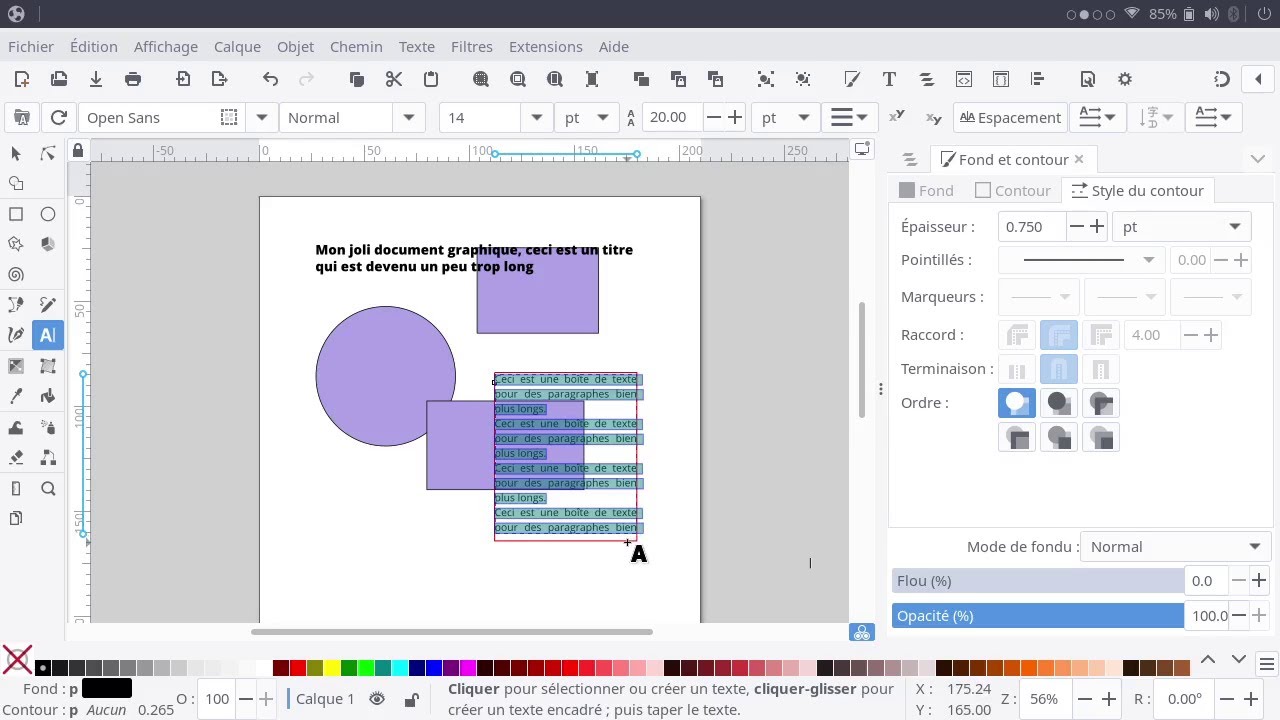Click the Paste clipboard icon
The width and height of the screenshot is (1280, 720).
click(x=431, y=79)
